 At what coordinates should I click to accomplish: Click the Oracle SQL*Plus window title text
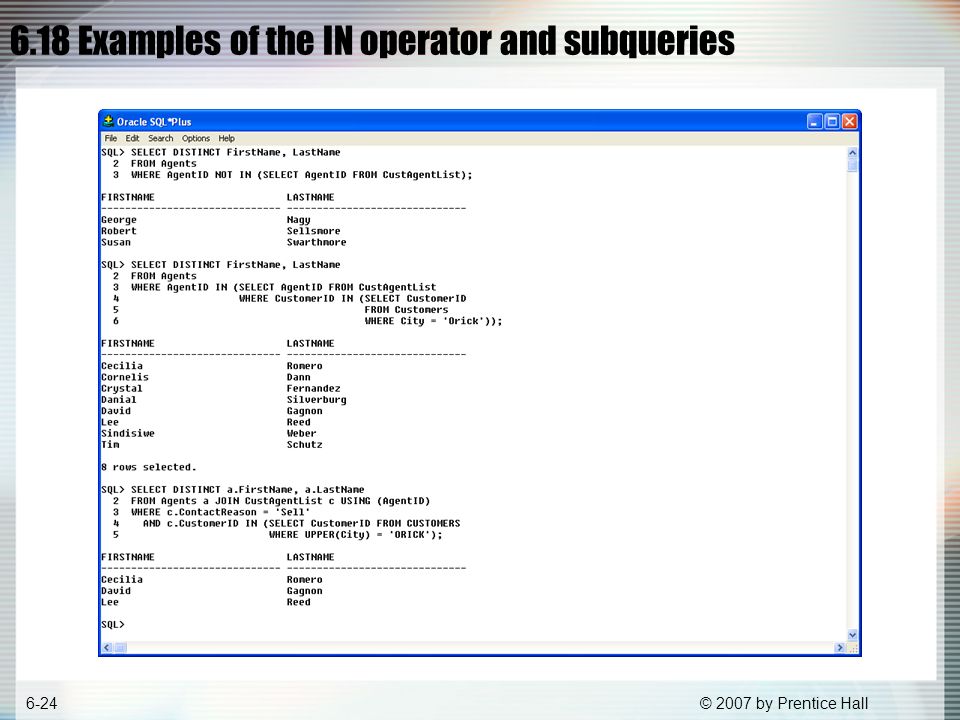point(154,122)
